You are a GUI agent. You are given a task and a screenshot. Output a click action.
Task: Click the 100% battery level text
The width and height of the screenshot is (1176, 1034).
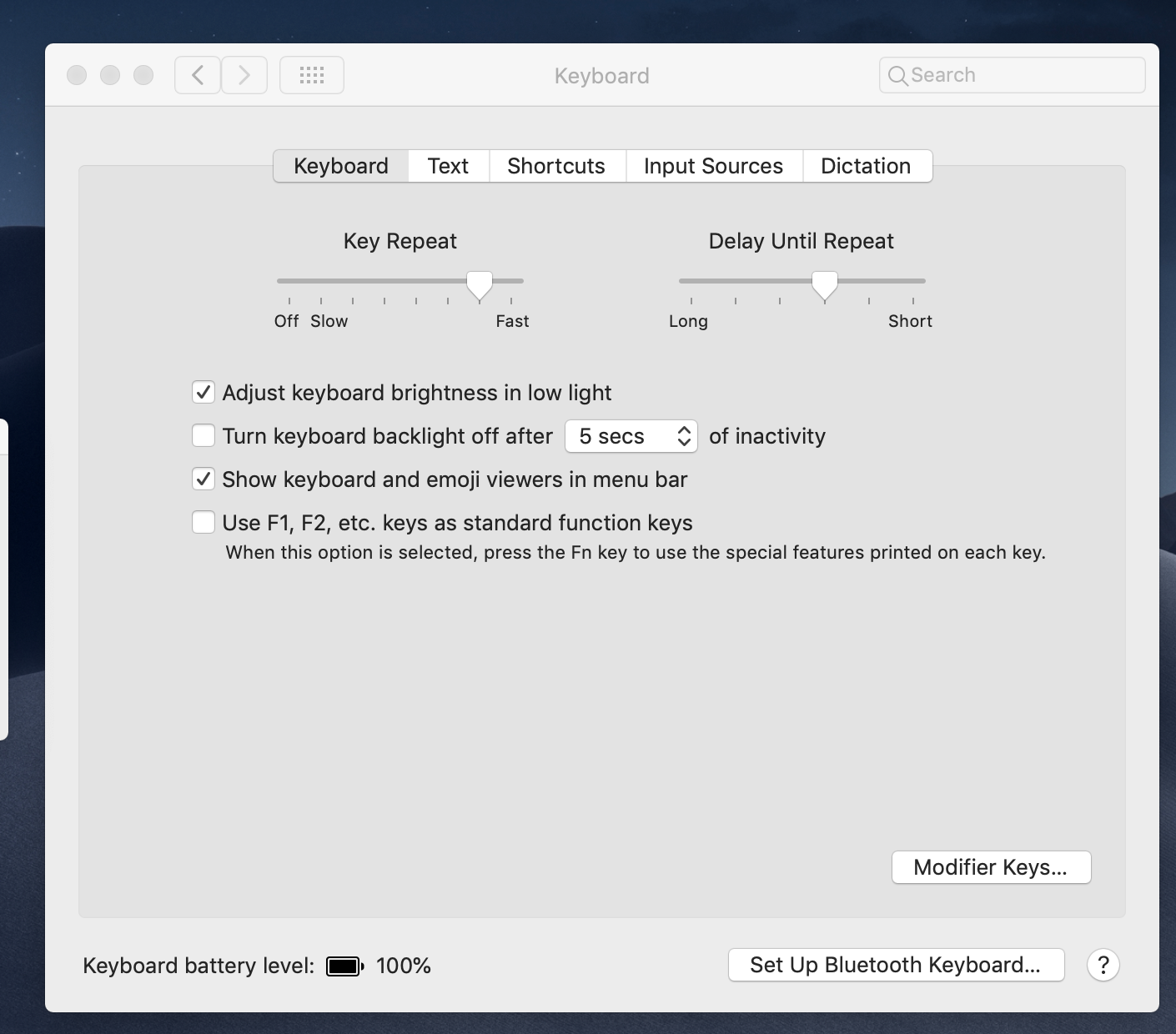pos(404,966)
